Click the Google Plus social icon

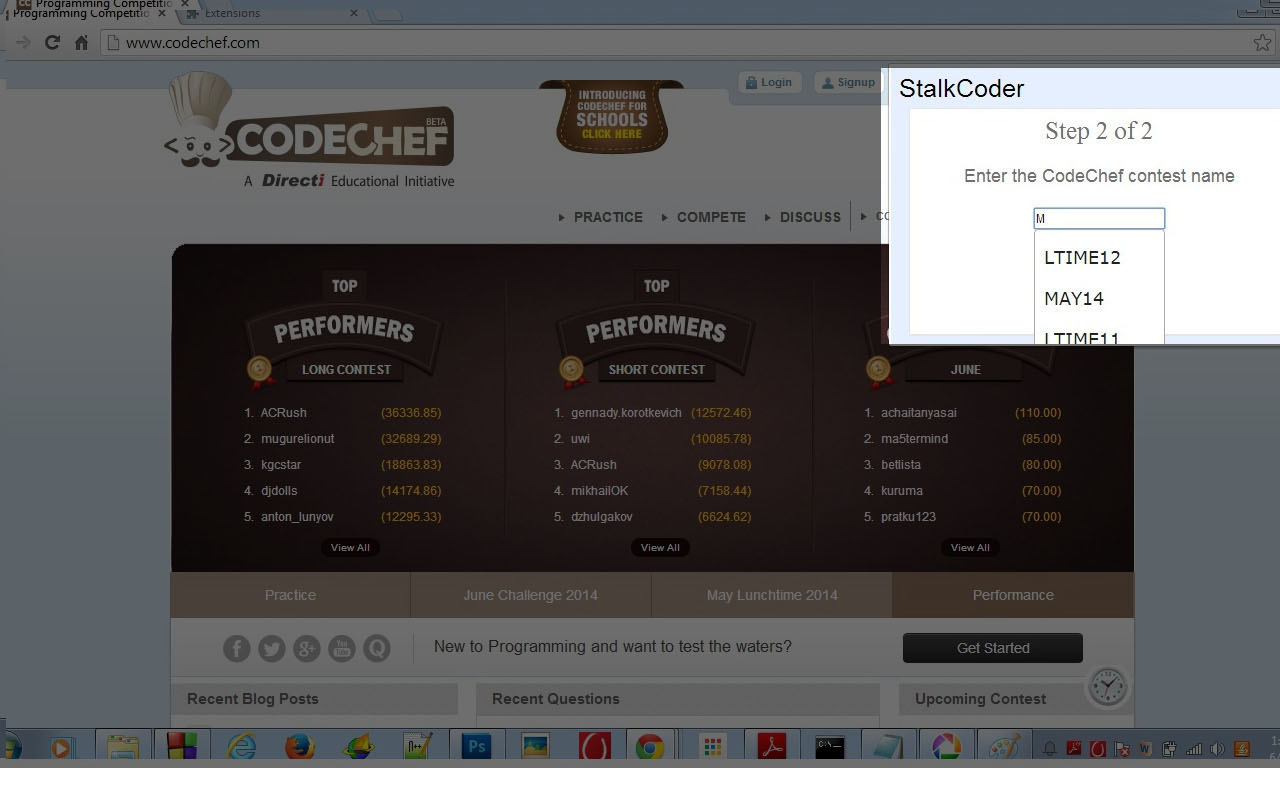pos(307,648)
